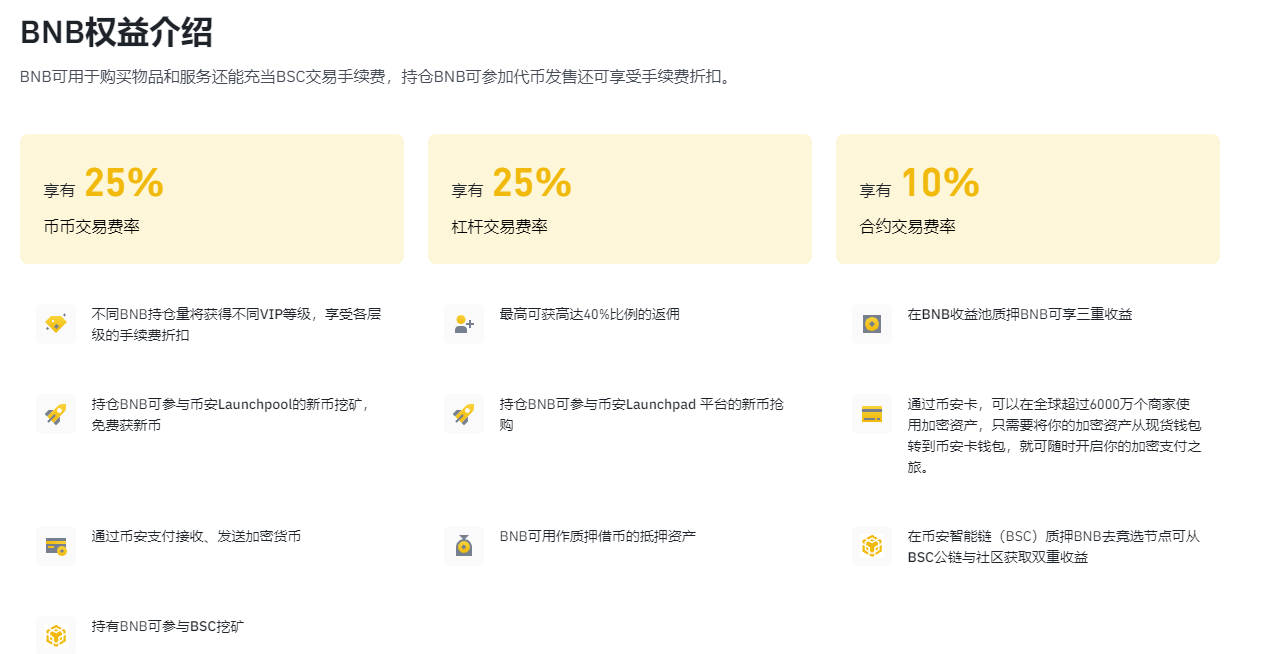Click the 通过币安支付接收、发送加密货币 text
The width and height of the screenshot is (1269, 654).
[x=196, y=536]
